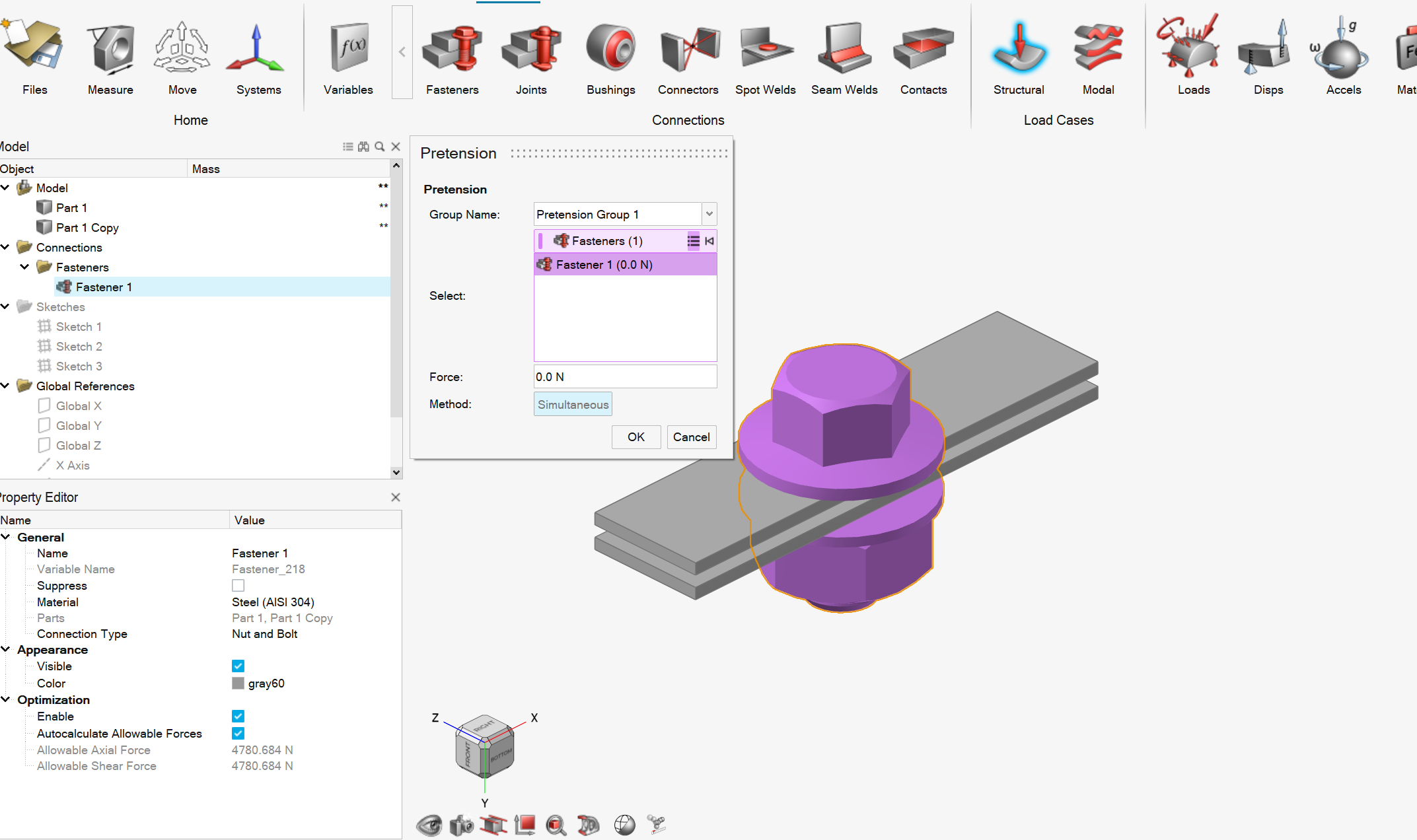Toggle Autocalculate Allowable Forces checkbox
The height and width of the screenshot is (840, 1417).
point(238,734)
